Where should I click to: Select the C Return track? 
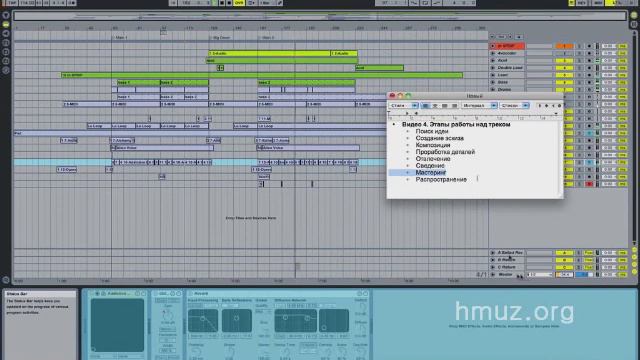507,267
